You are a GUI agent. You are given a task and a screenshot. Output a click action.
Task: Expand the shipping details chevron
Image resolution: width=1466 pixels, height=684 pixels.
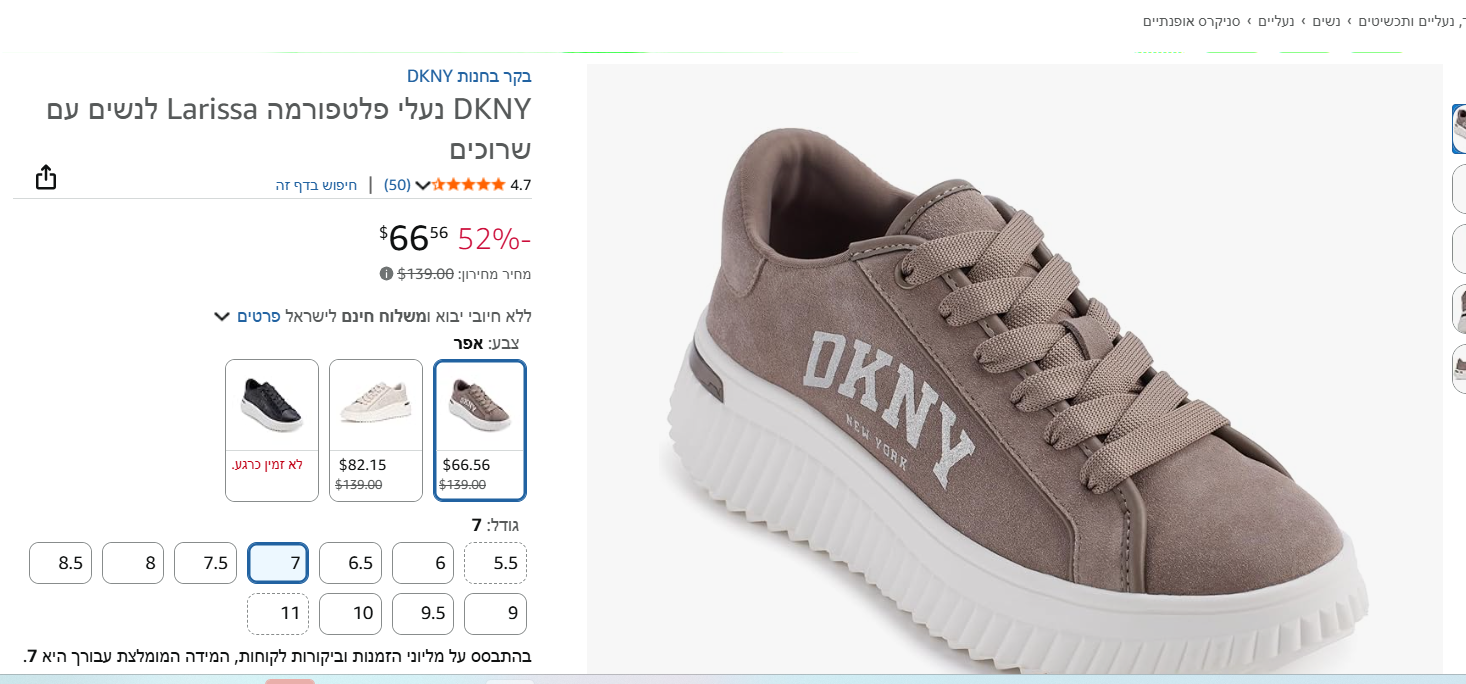(222, 317)
